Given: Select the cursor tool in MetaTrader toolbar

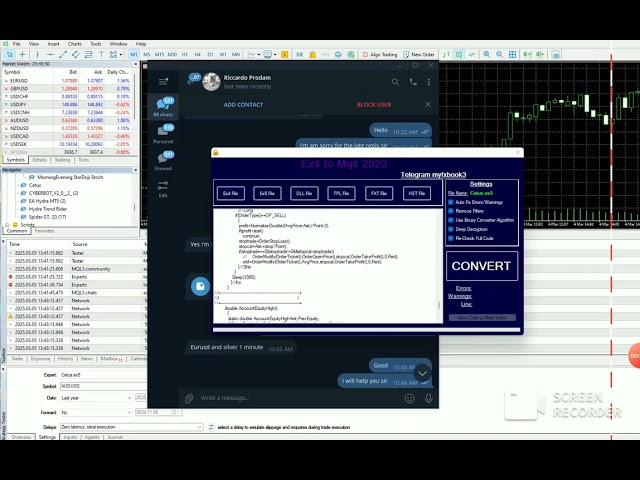Looking at the screenshot, I should click(9, 54).
